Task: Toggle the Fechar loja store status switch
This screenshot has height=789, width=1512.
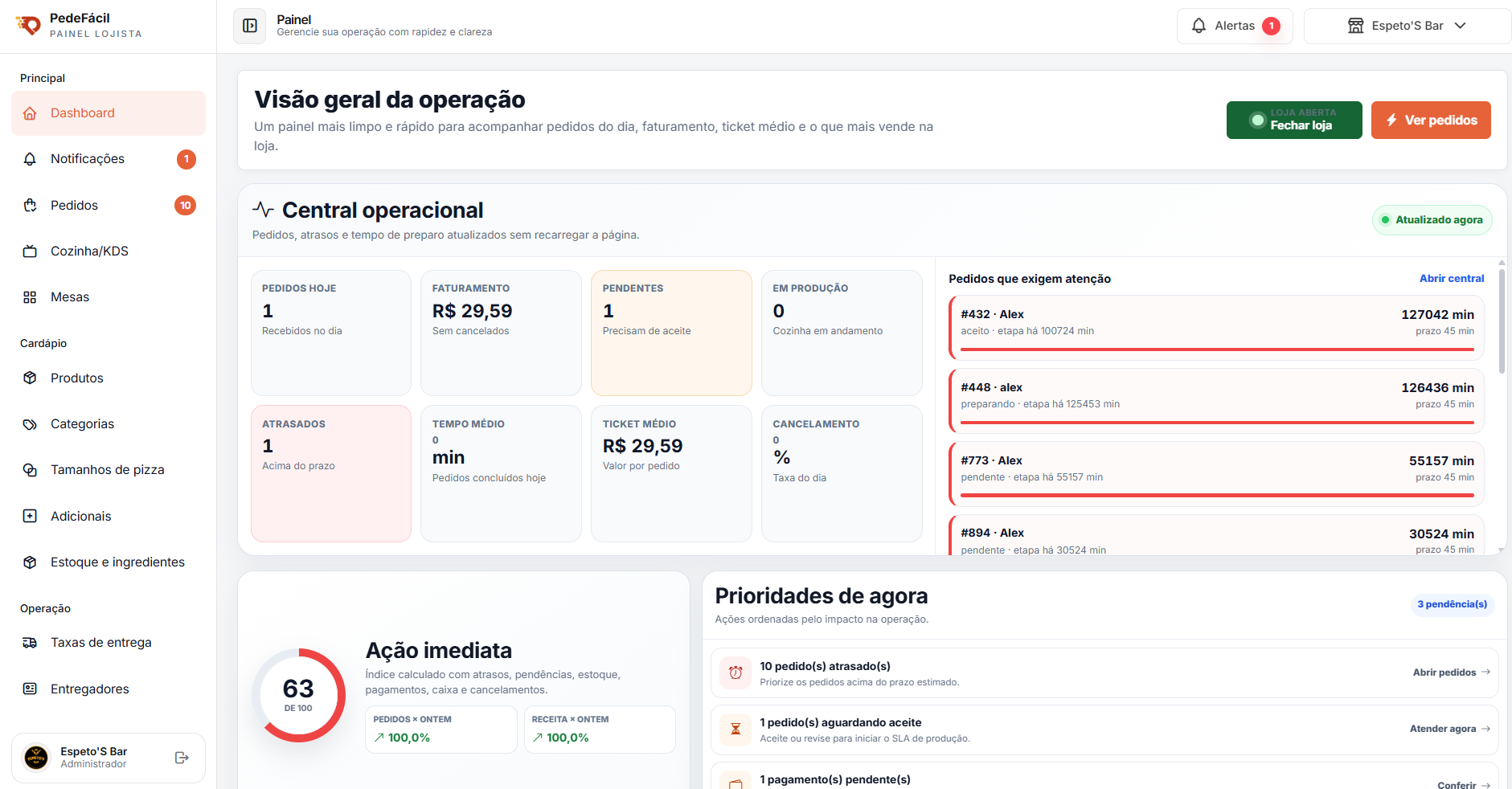Action: click(x=1294, y=120)
